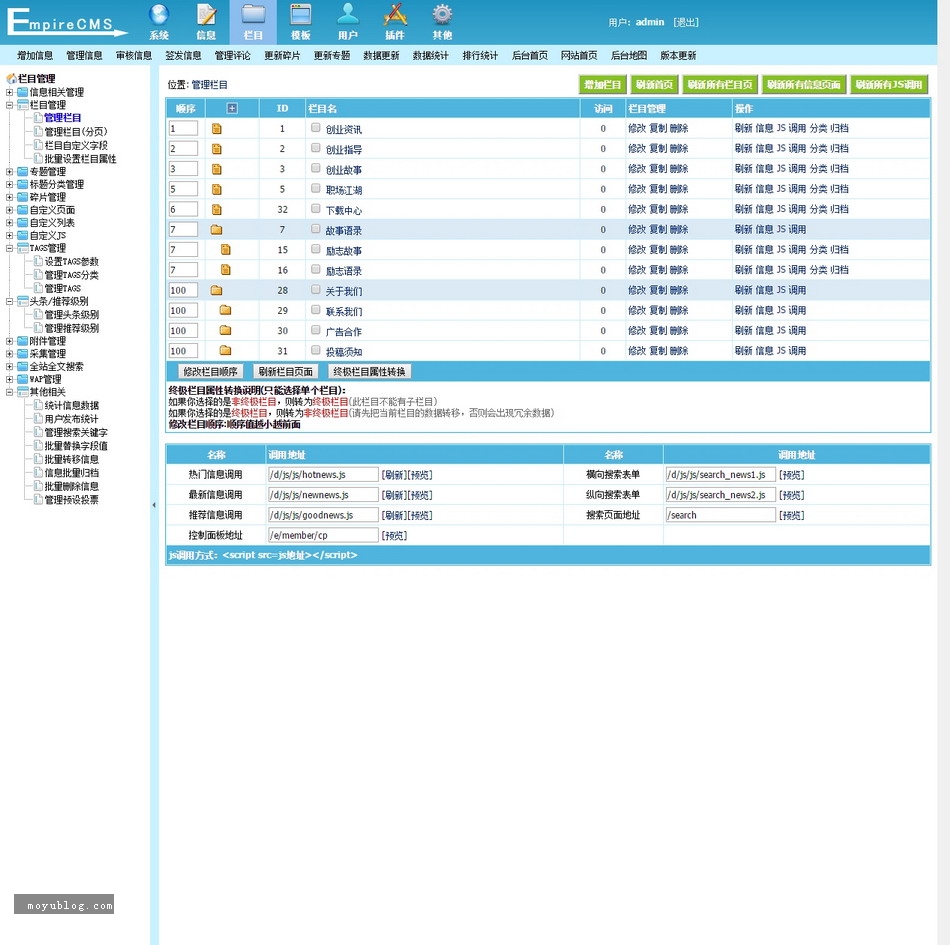Click the document icon in the 创业故事 row
Image resolution: width=950 pixels, height=945 pixels.
pyautogui.click(x=217, y=169)
